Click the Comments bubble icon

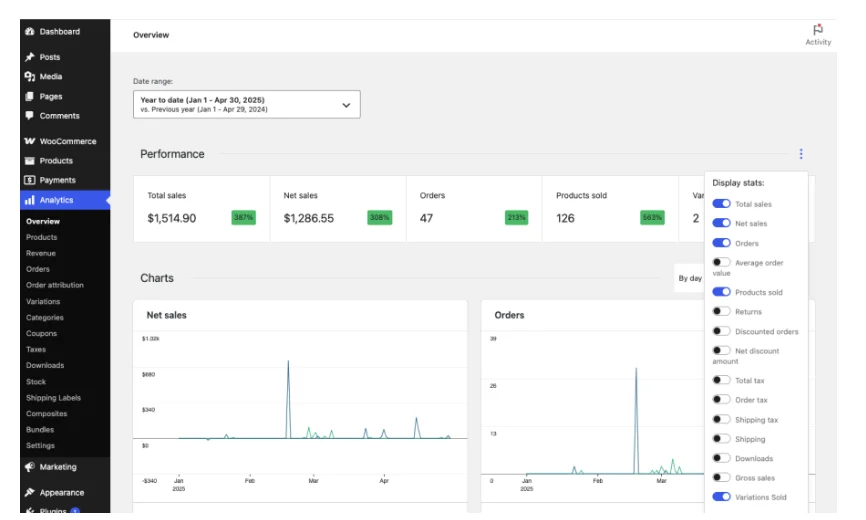click(29, 116)
